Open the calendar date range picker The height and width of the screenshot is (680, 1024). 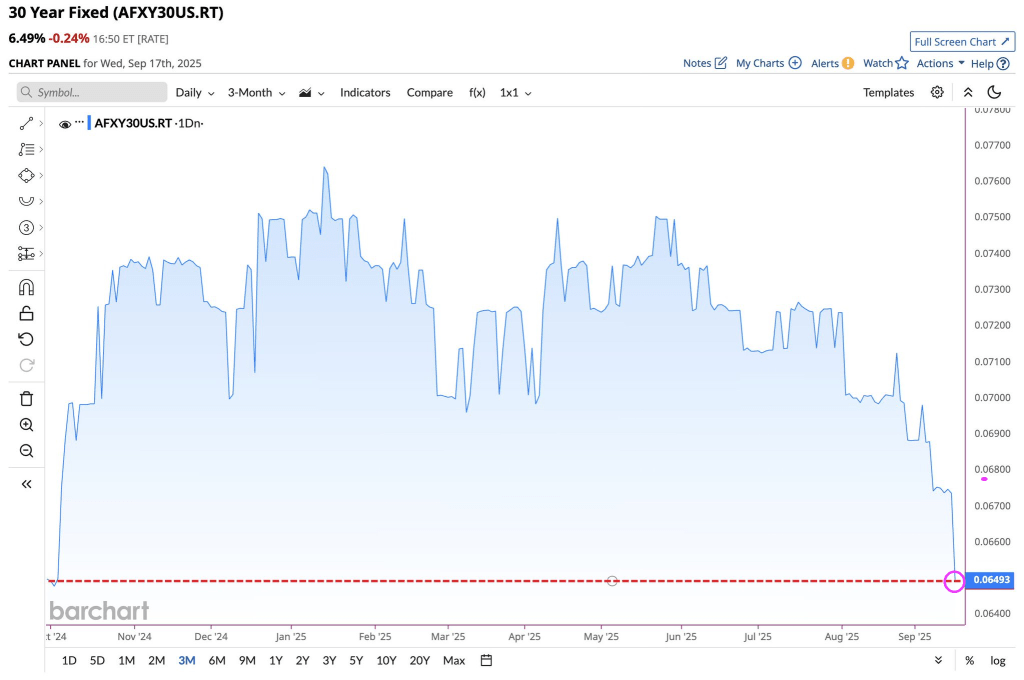click(x=486, y=660)
